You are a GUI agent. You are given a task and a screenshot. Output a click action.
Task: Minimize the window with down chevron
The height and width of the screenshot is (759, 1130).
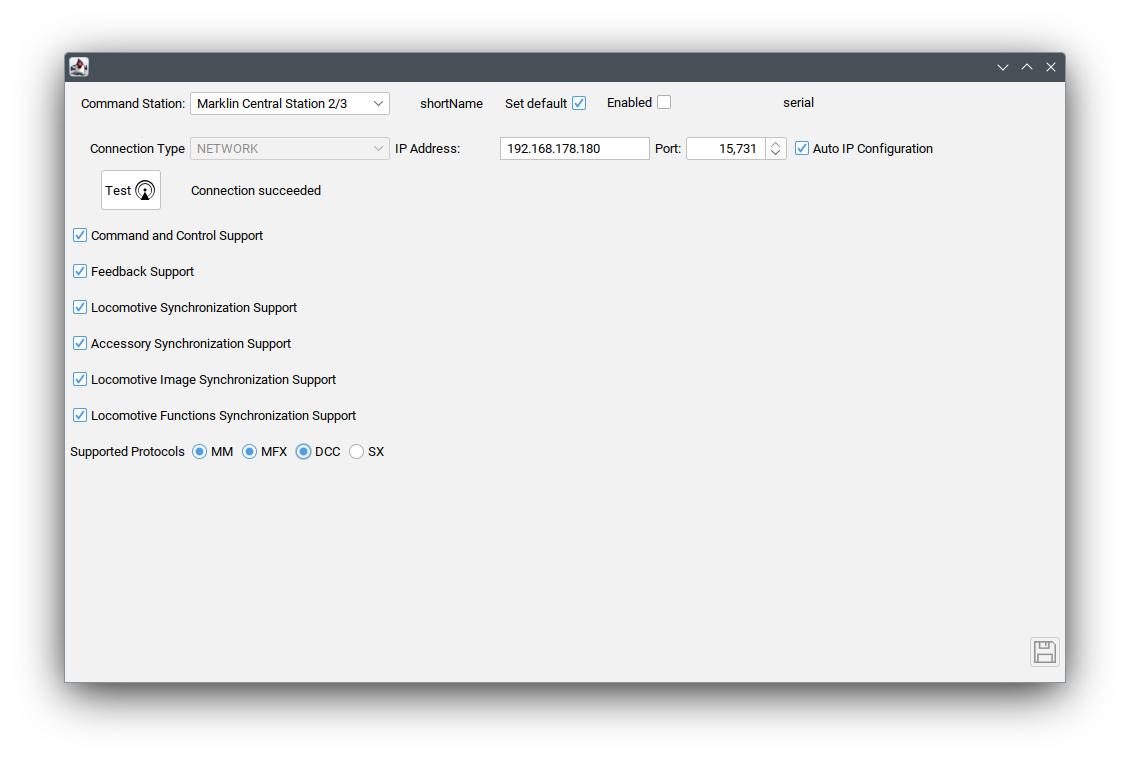1002,67
